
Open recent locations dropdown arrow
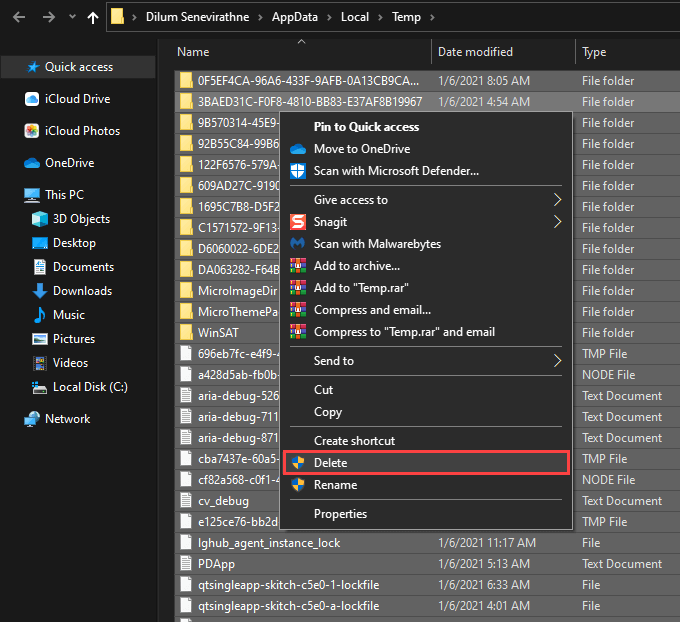click(70, 18)
